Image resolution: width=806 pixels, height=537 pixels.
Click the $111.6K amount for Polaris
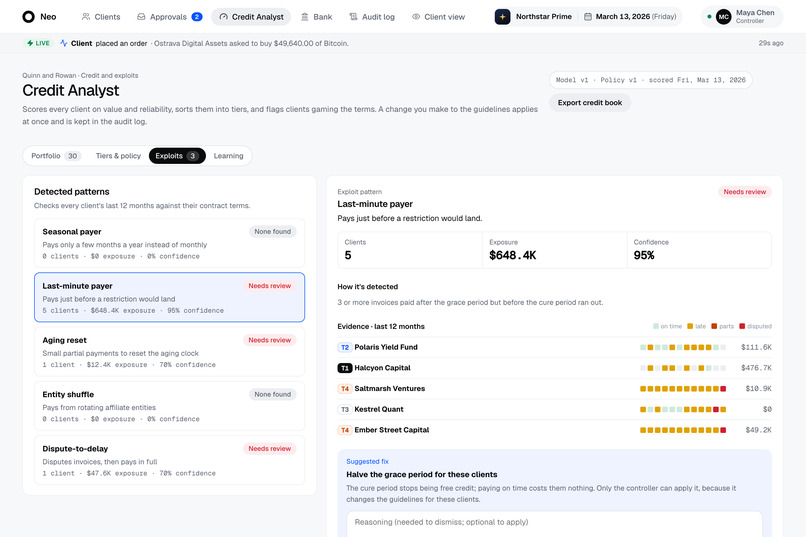click(x=756, y=347)
